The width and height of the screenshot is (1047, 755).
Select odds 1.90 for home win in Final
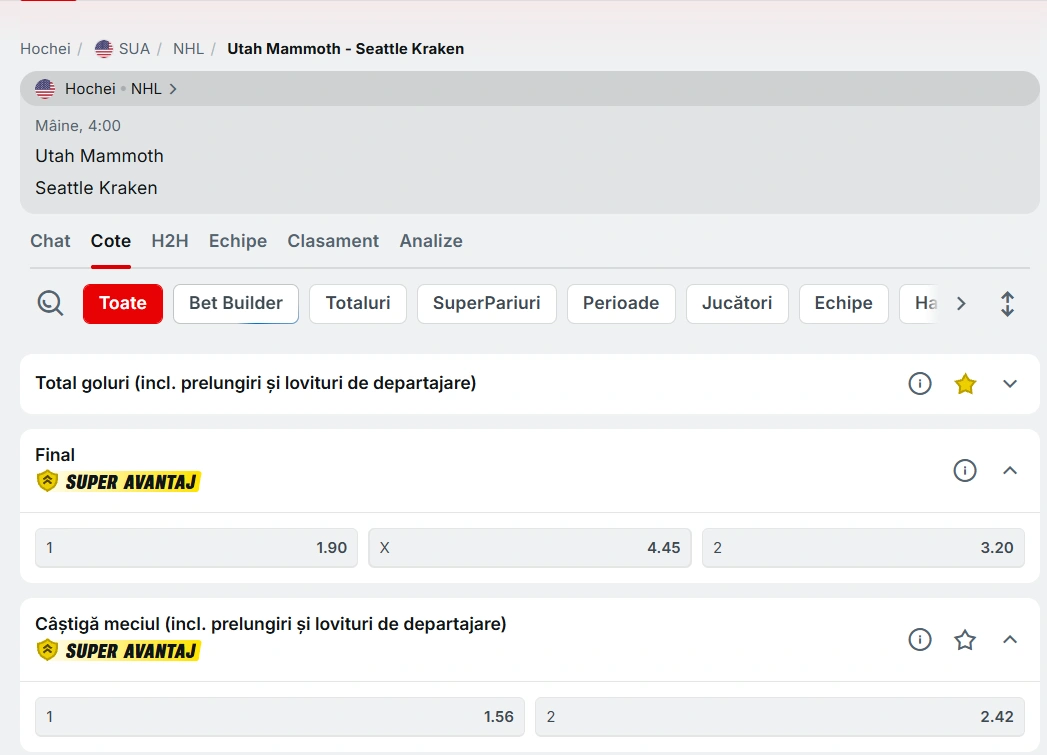(196, 548)
